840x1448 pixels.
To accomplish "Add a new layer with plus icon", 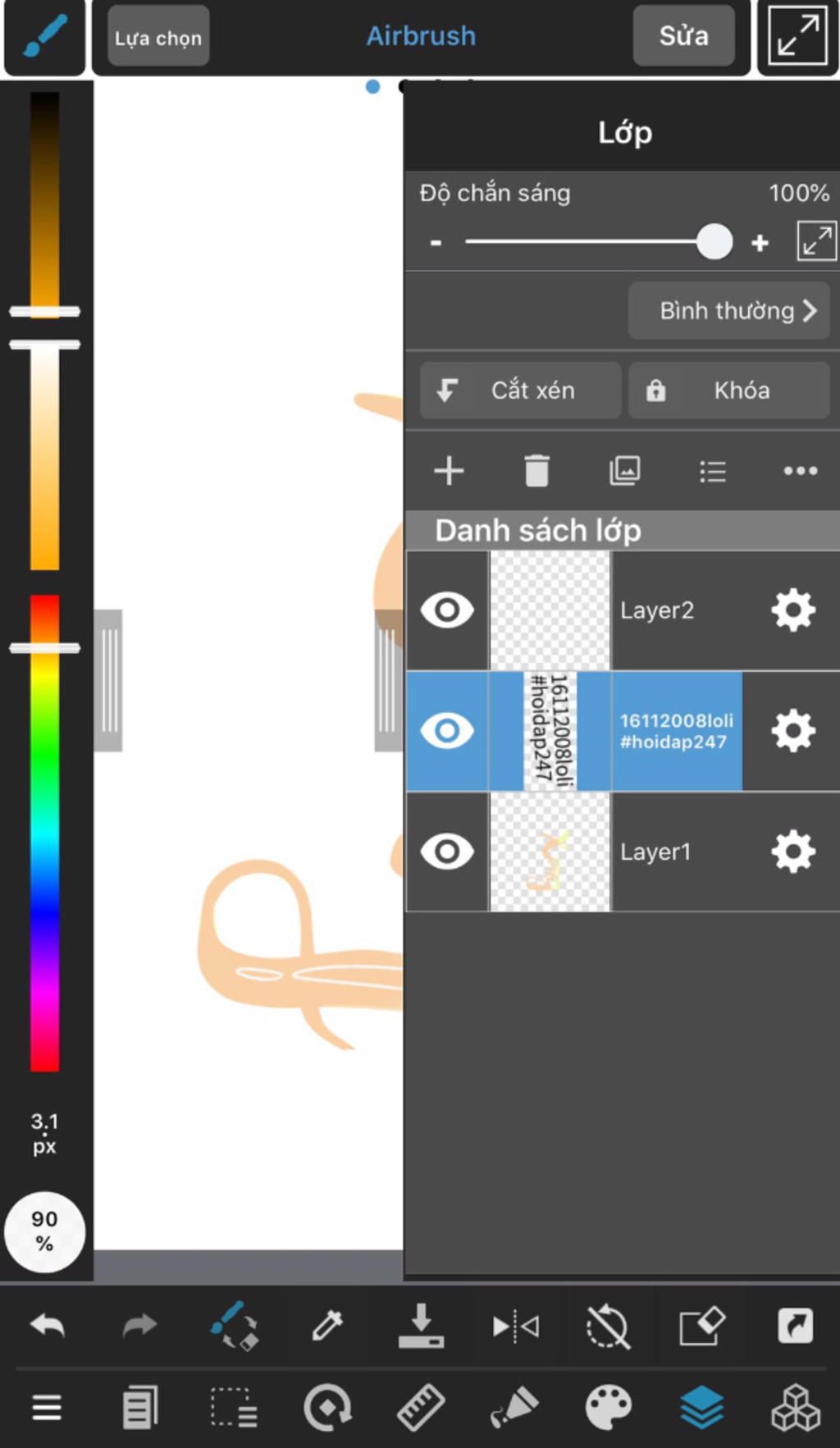I will [449, 471].
